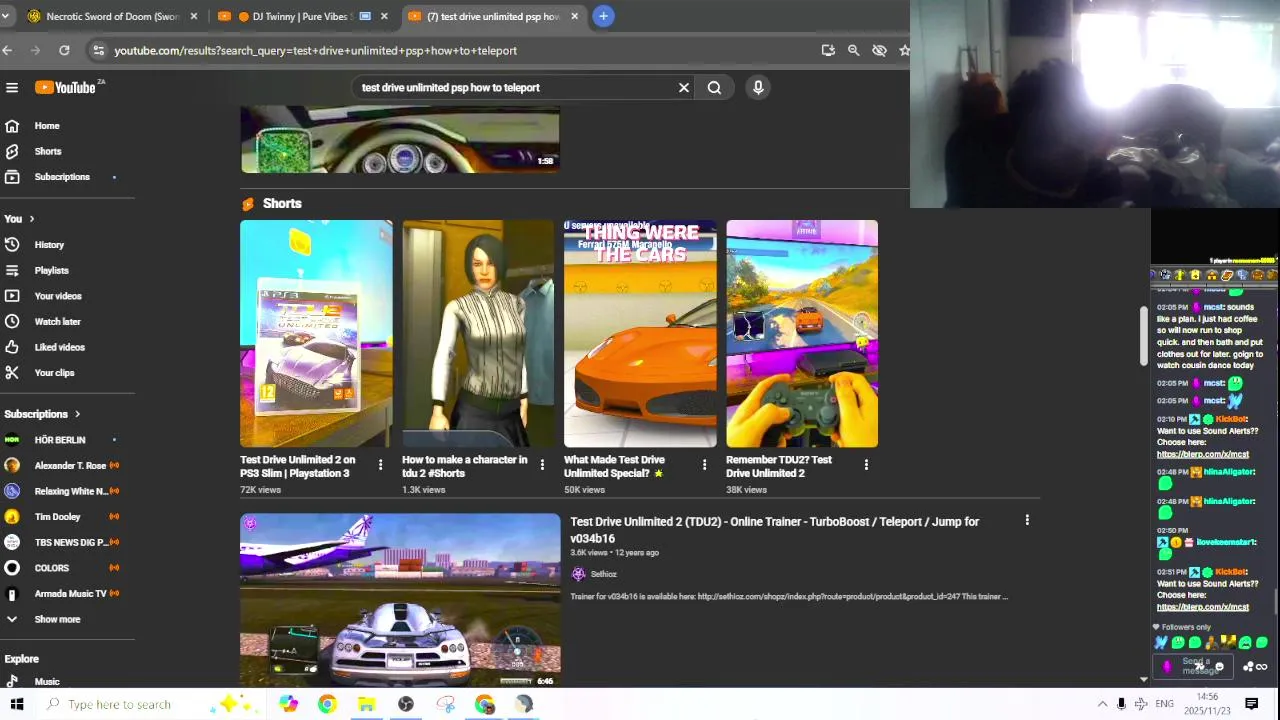Go back in browser history

click(x=8, y=50)
